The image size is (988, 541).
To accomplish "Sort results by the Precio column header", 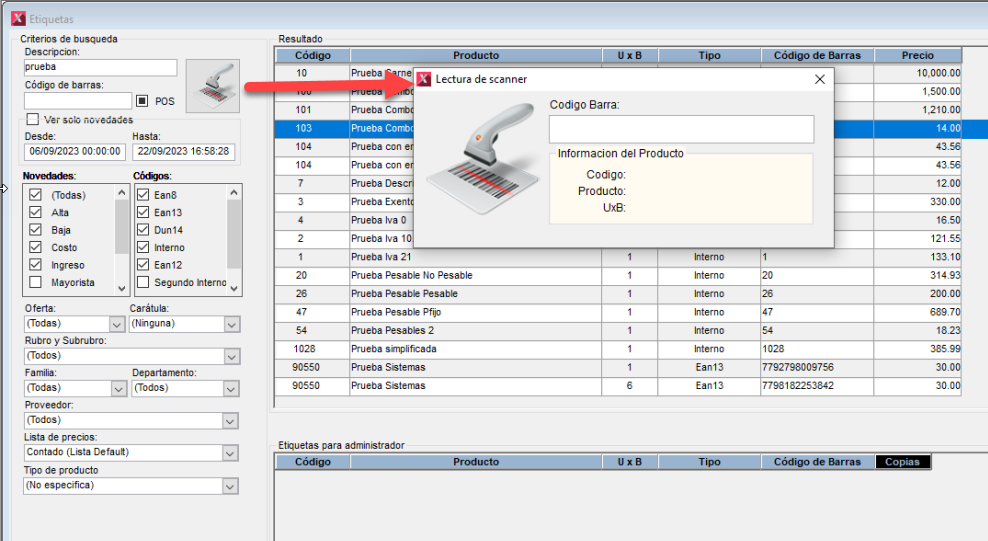I will (x=917, y=56).
